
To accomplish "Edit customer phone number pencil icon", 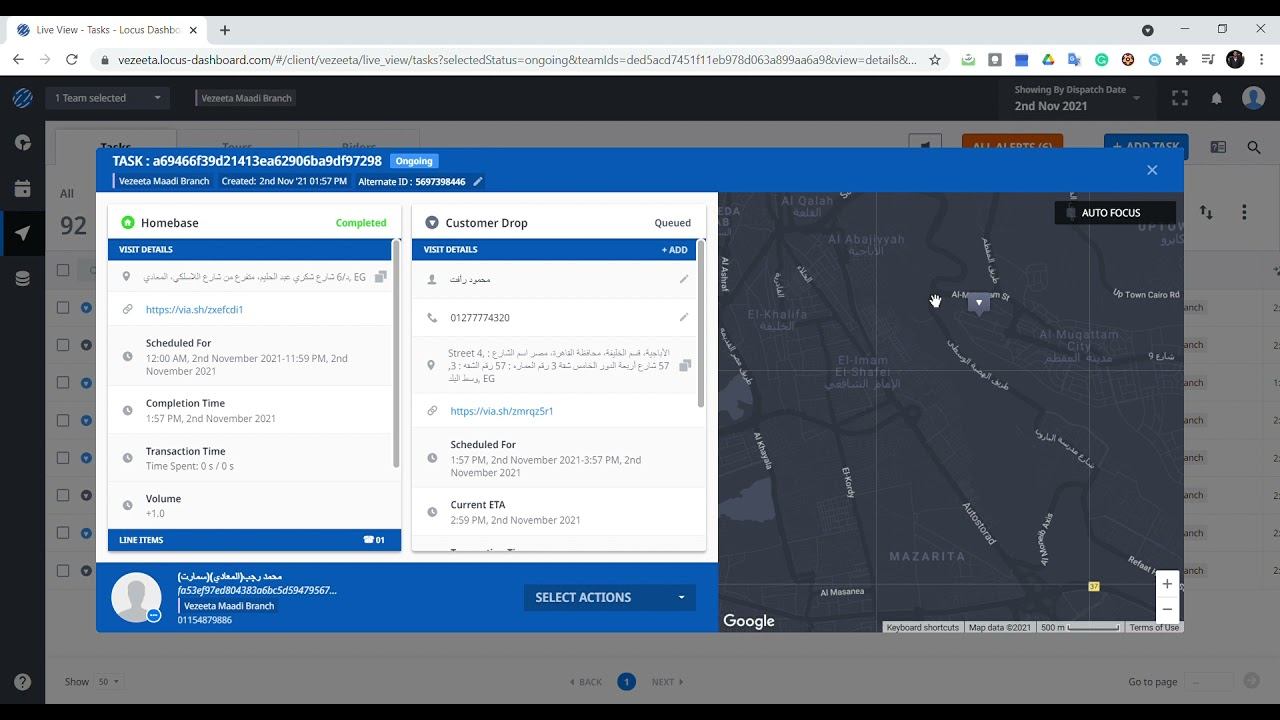I will 684,317.
